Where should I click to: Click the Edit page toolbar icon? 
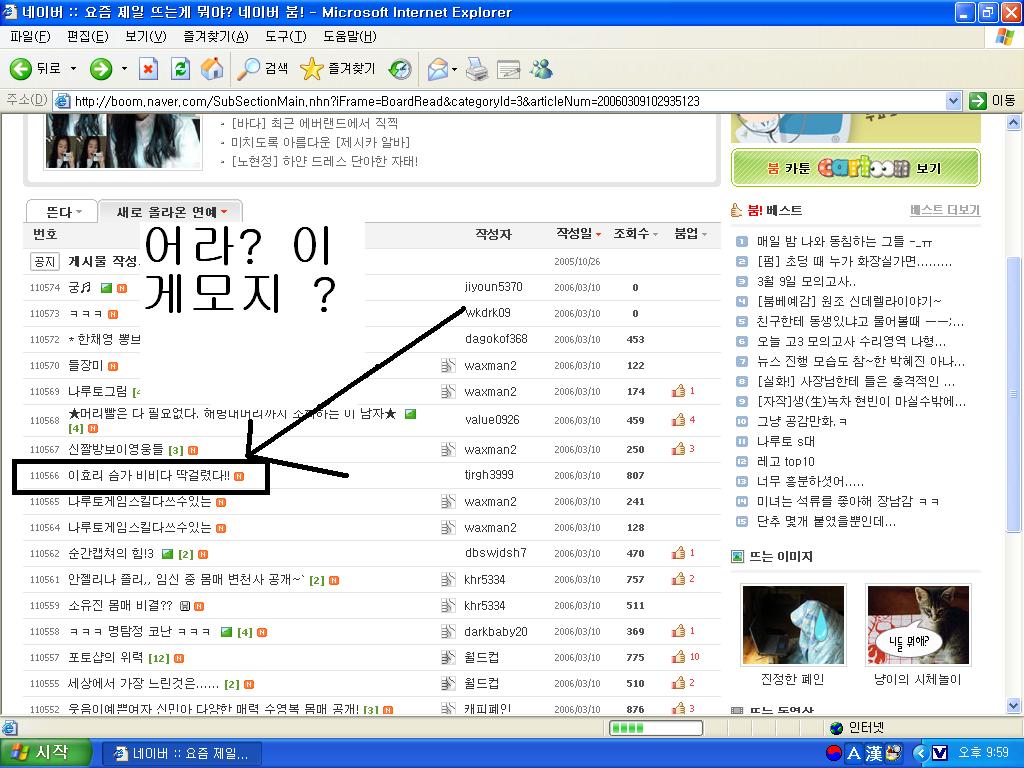coord(509,69)
